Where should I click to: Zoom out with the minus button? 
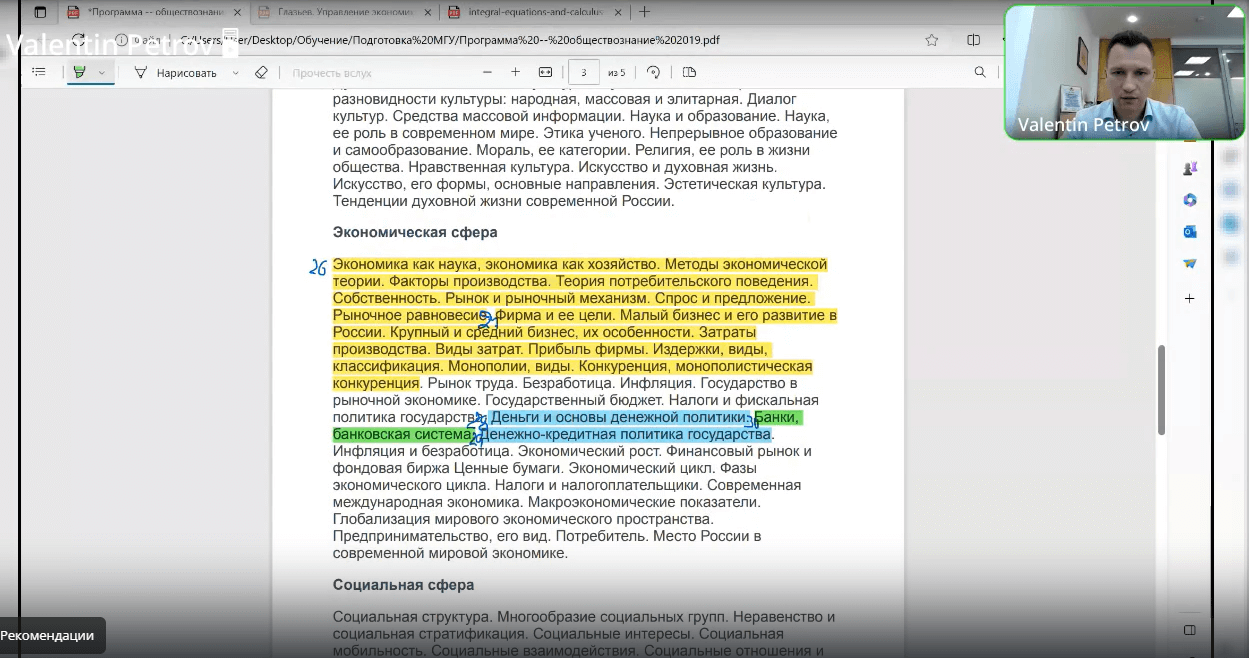(x=487, y=72)
